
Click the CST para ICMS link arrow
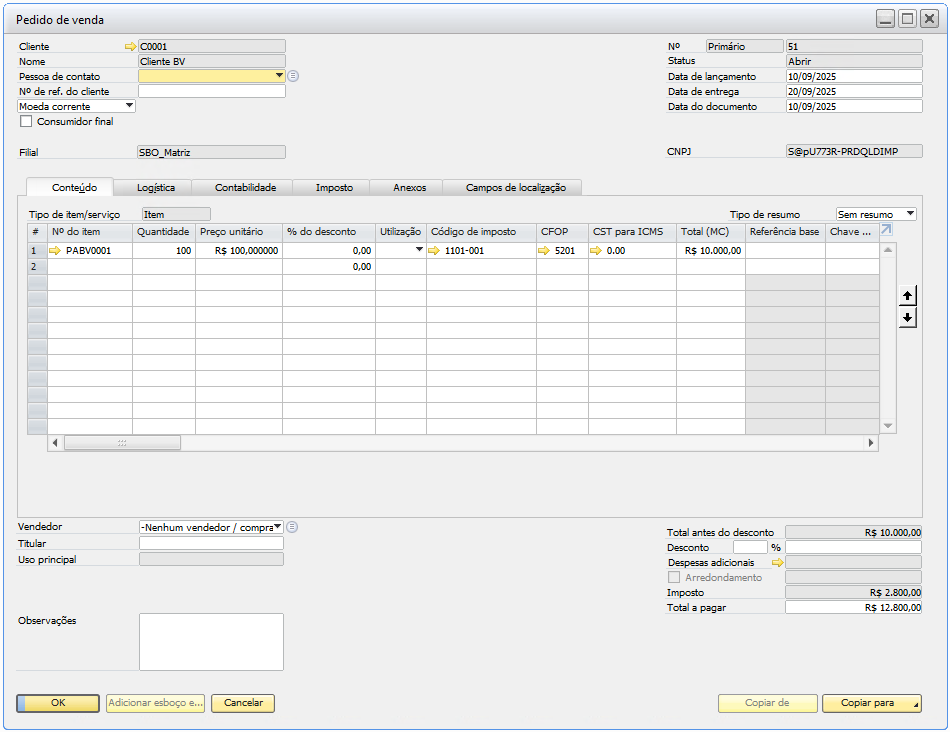[x=596, y=251]
